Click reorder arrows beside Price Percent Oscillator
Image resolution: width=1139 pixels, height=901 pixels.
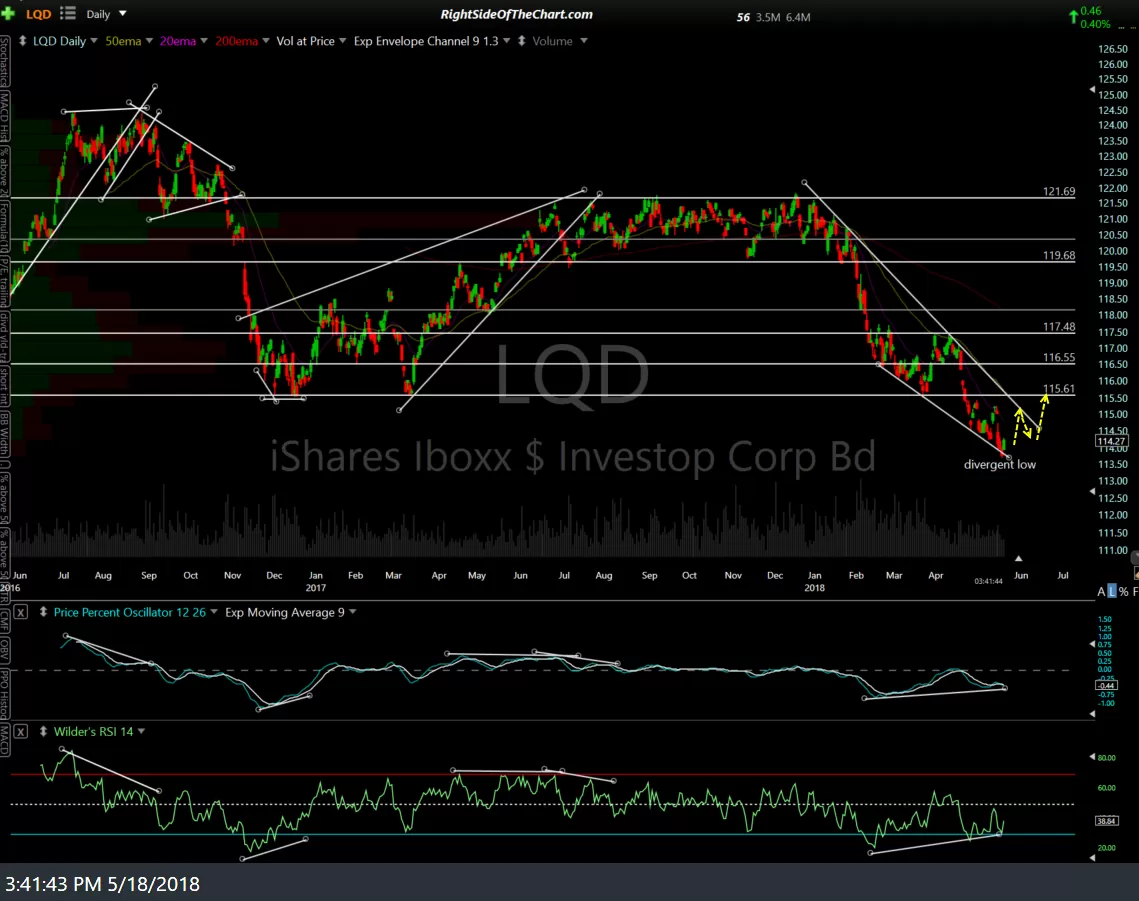coord(43,612)
